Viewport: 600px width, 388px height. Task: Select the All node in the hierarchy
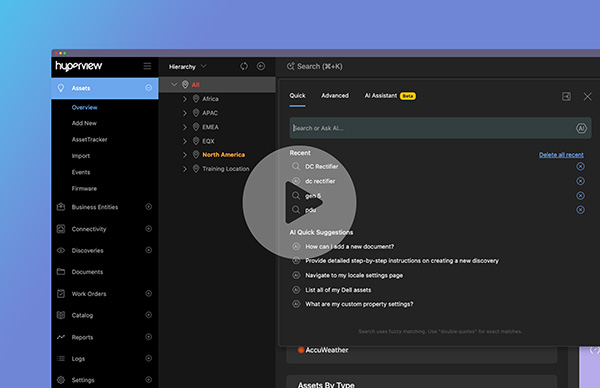[x=196, y=85]
